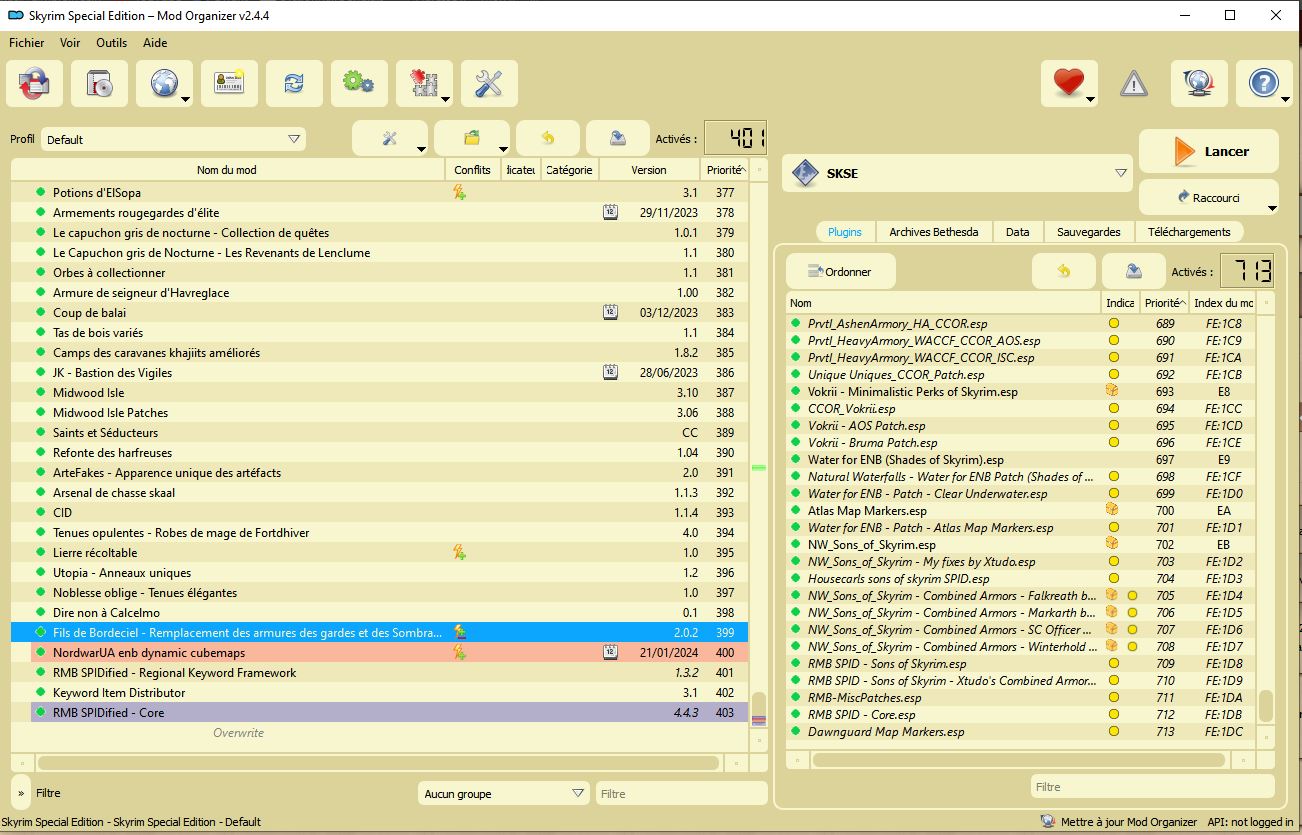Open the warning triangle notifications icon

click(1134, 83)
